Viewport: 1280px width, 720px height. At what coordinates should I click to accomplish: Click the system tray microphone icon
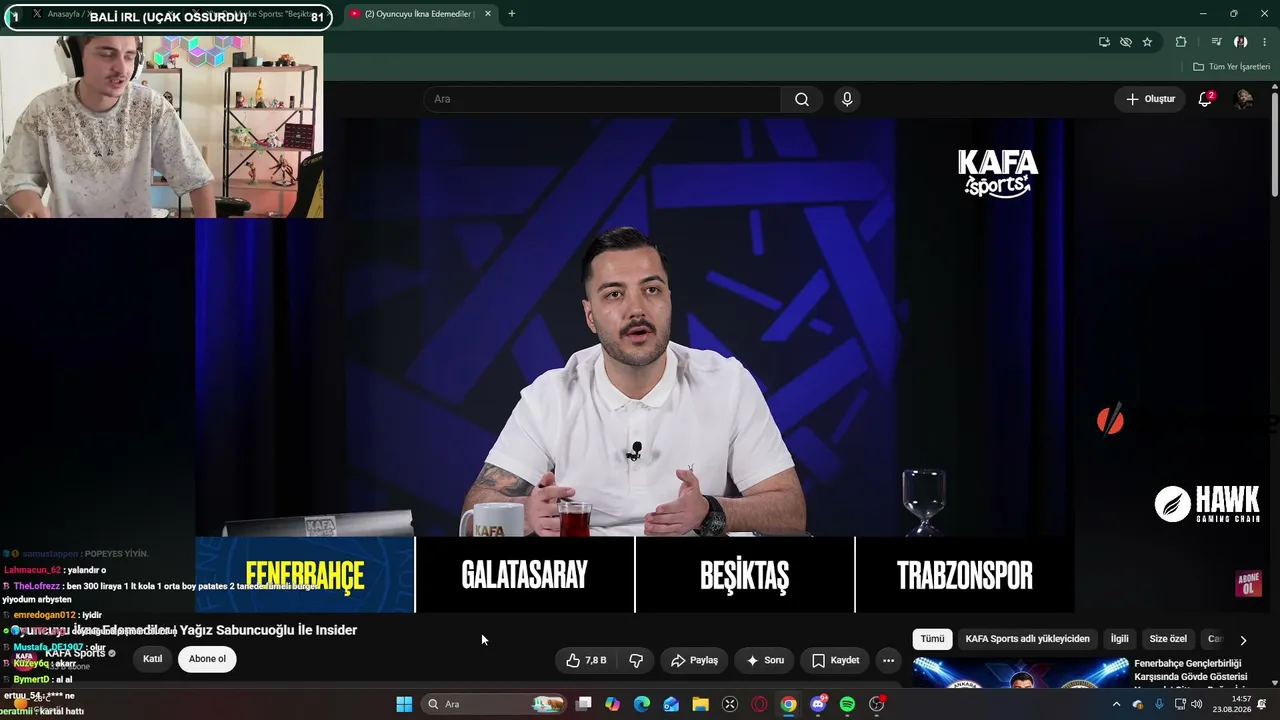[x=1159, y=704]
